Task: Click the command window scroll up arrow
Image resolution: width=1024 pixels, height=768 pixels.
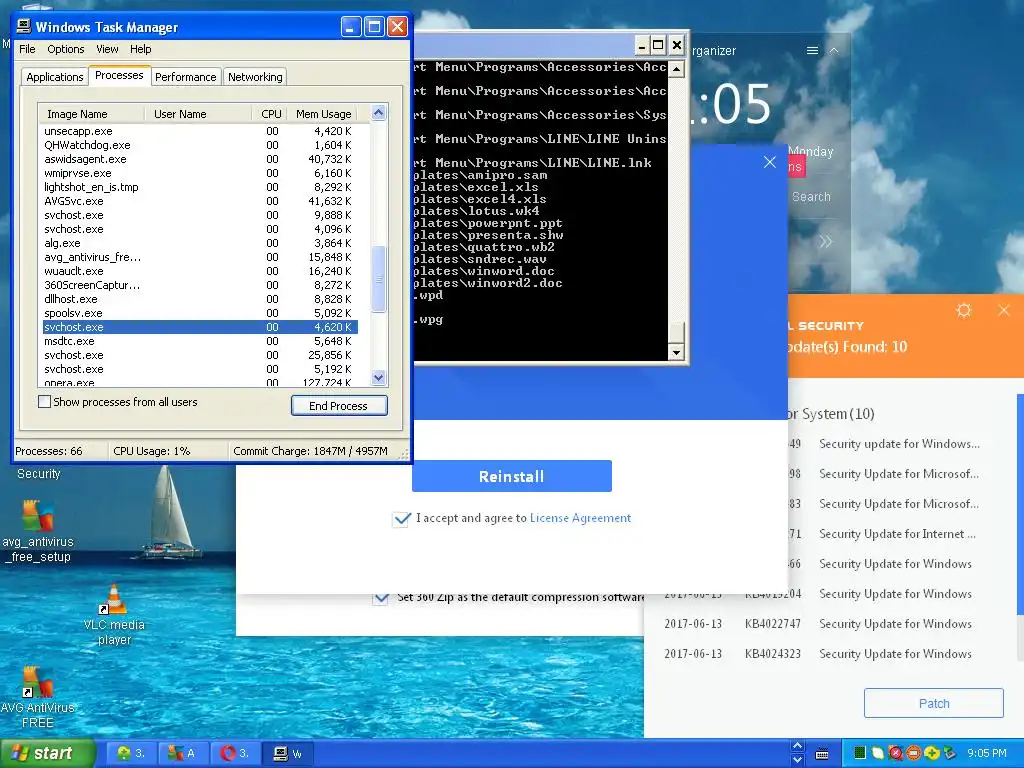Action: [677, 68]
